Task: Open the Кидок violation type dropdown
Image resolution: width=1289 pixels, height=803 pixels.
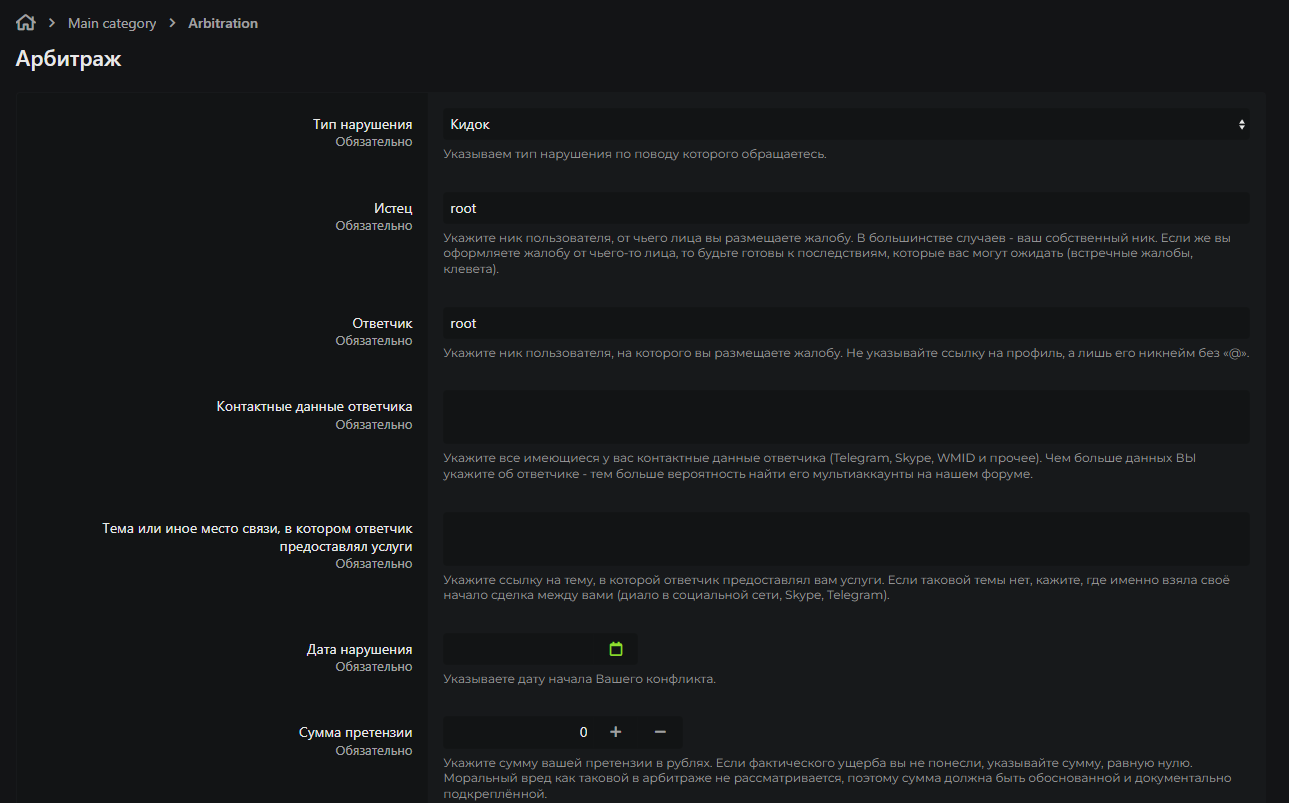Action: [x=845, y=125]
